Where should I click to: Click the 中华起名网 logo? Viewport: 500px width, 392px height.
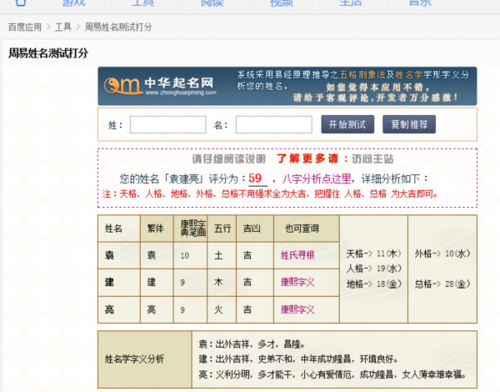click(x=160, y=86)
